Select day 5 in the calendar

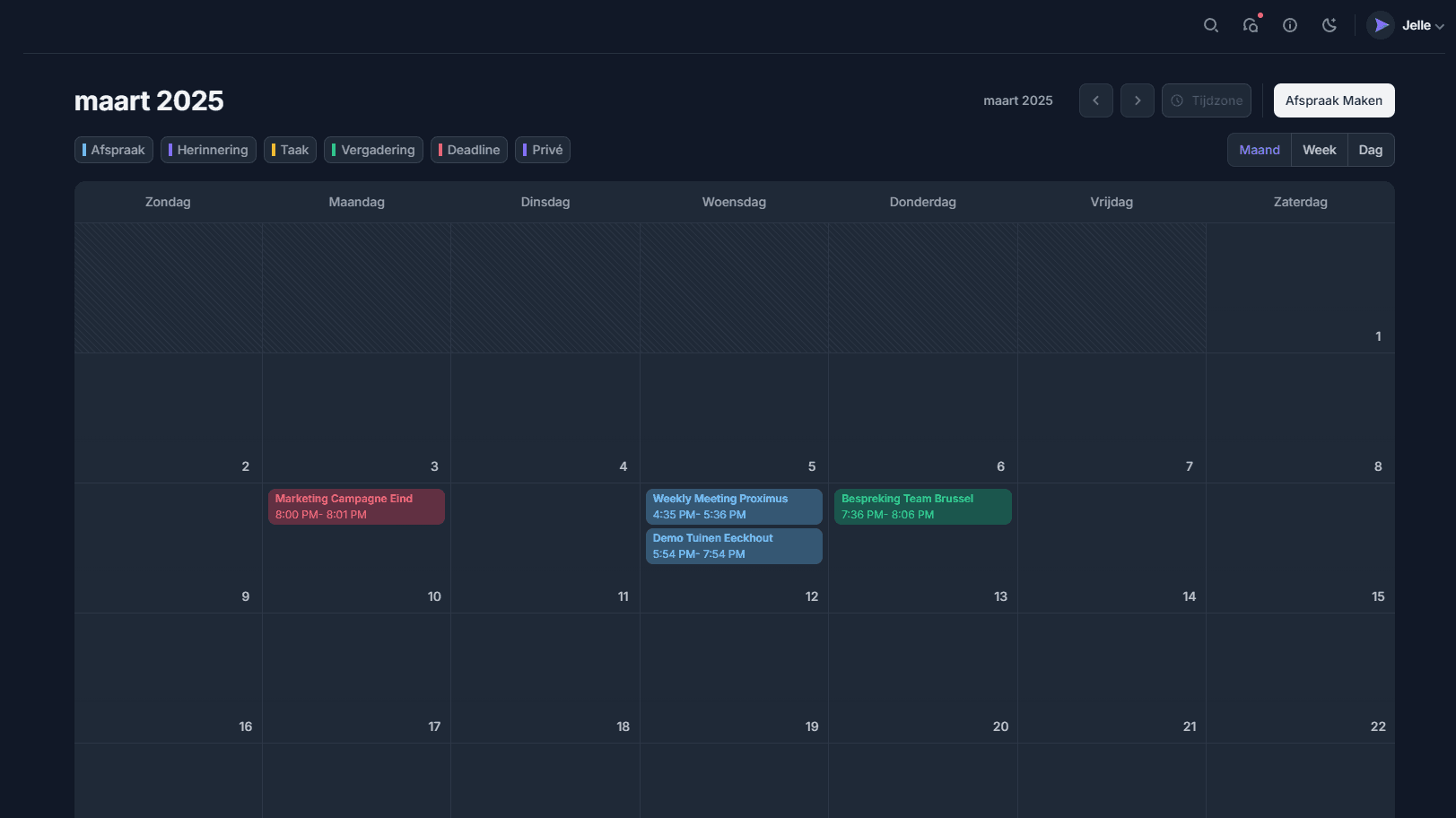(734, 418)
